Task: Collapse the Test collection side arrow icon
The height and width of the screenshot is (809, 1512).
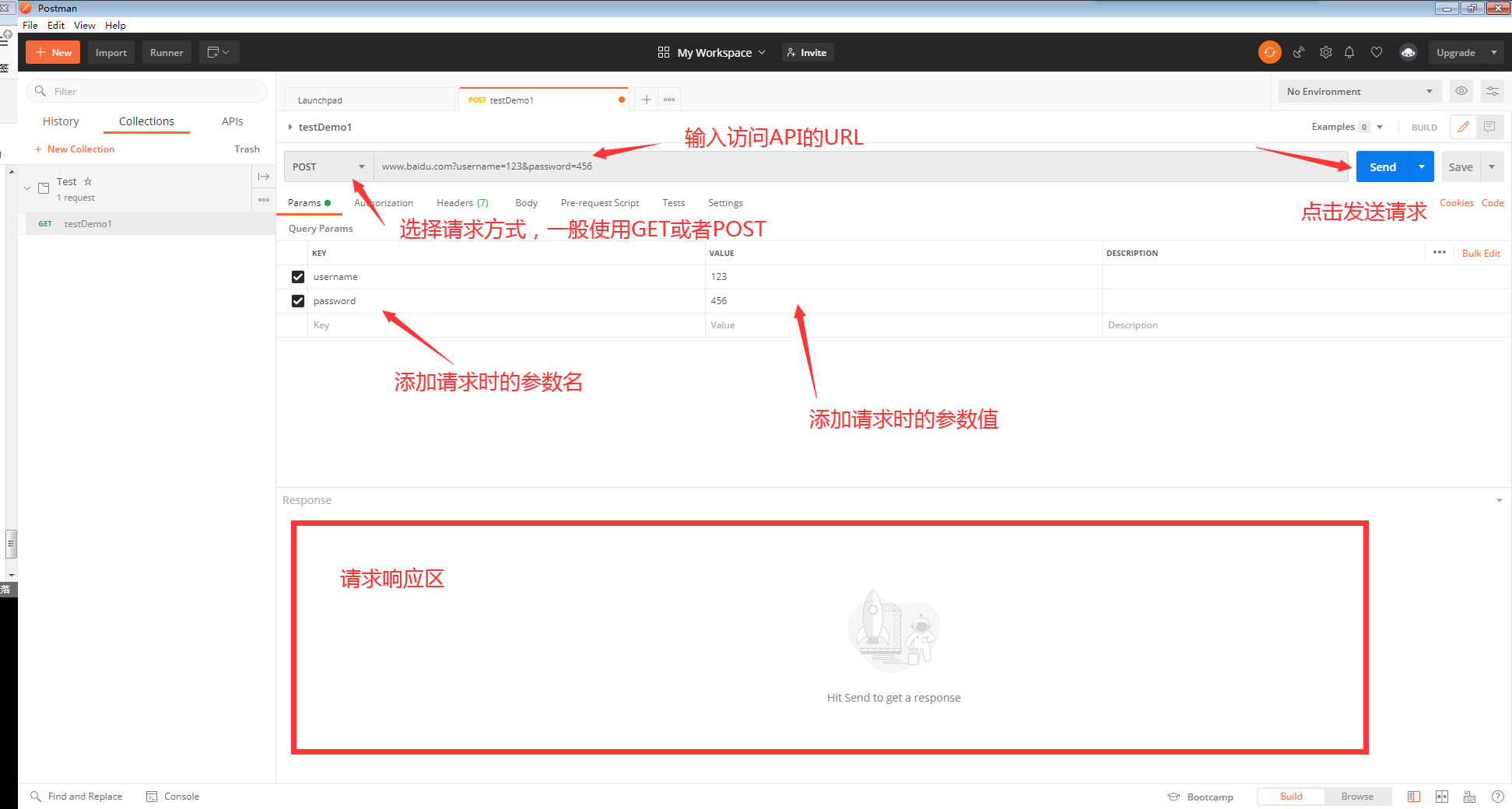Action: [264, 177]
